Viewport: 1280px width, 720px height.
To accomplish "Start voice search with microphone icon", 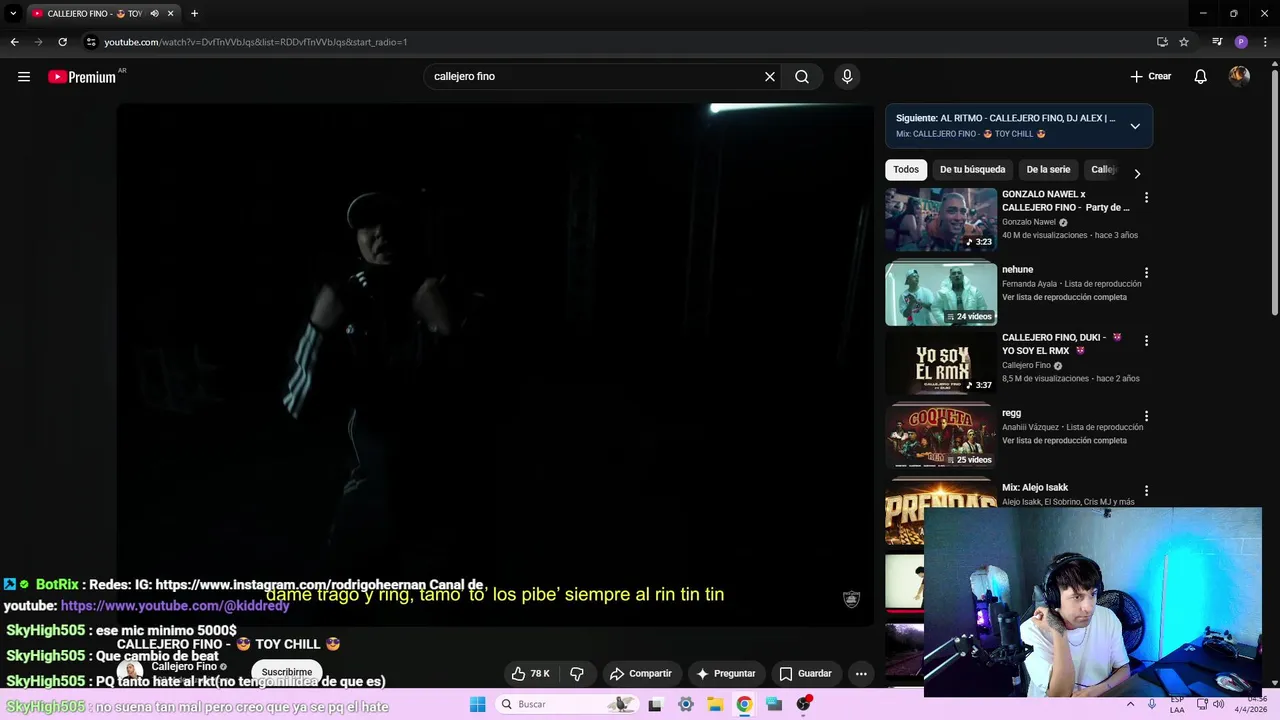I will 847,77.
